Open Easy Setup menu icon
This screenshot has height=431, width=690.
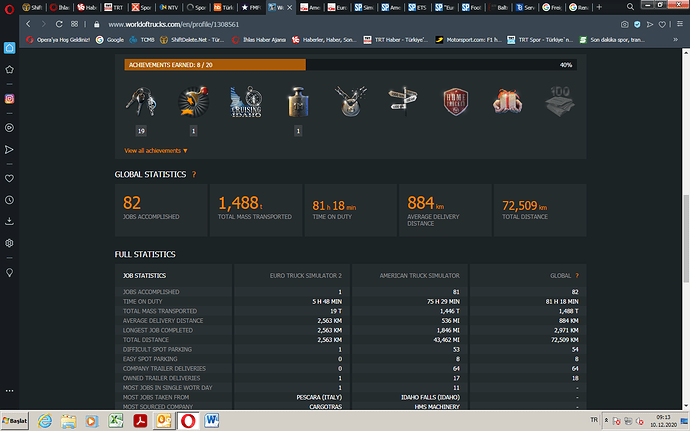(x=680, y=24)
